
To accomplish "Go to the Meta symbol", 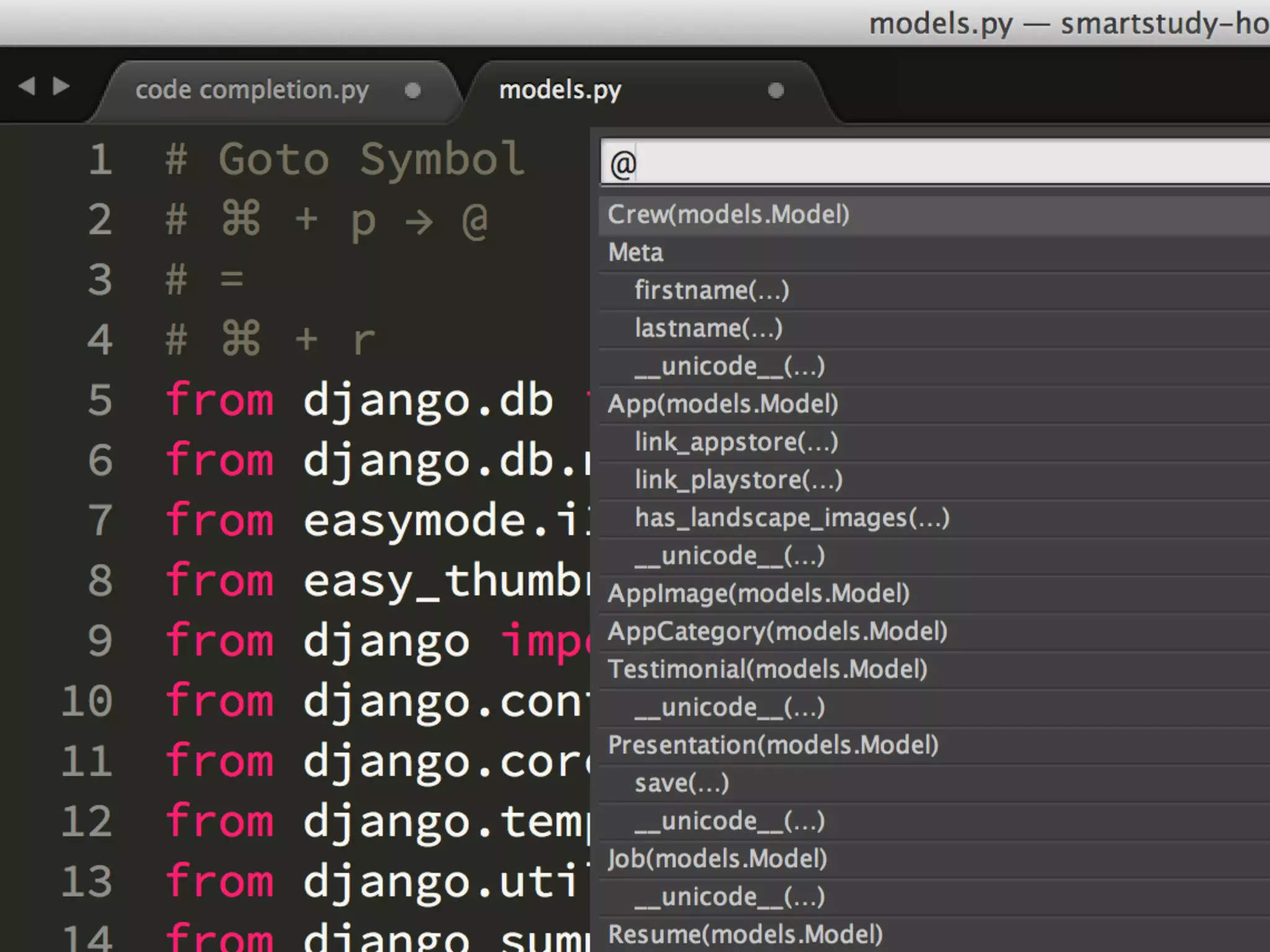I will [x=935, y=253].
